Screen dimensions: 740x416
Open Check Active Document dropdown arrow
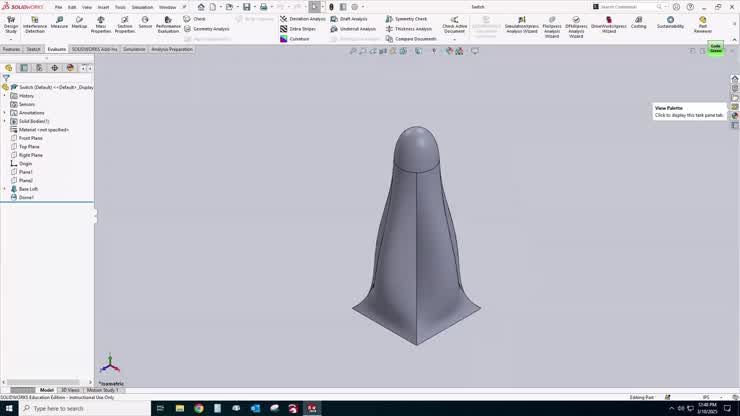(454, 39)
